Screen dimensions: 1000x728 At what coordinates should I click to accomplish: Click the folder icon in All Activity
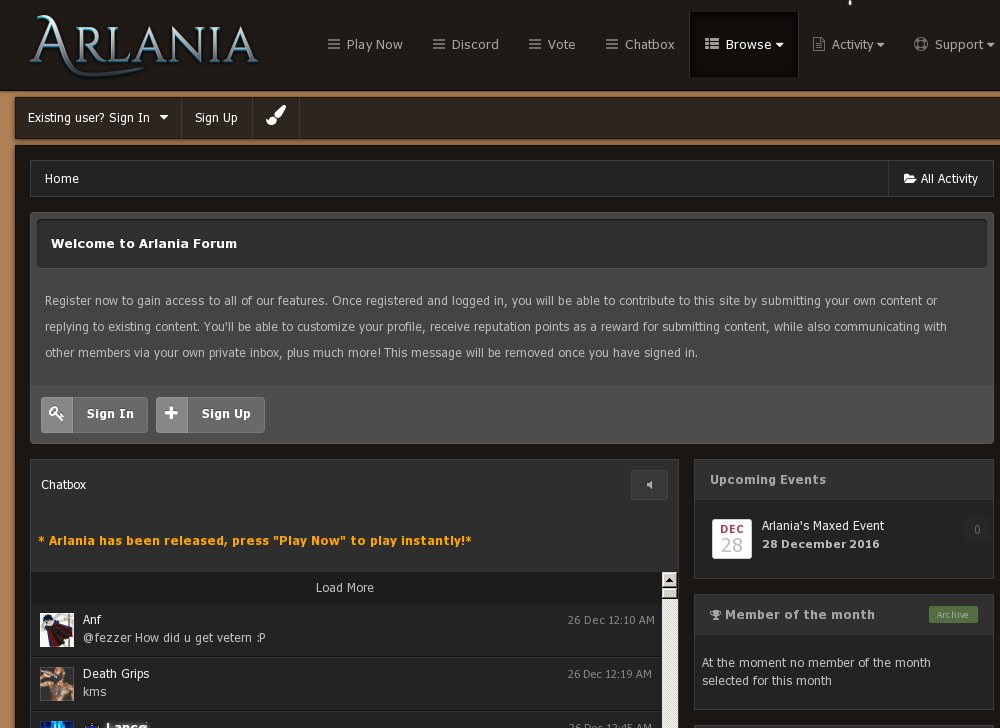point(909,179)
